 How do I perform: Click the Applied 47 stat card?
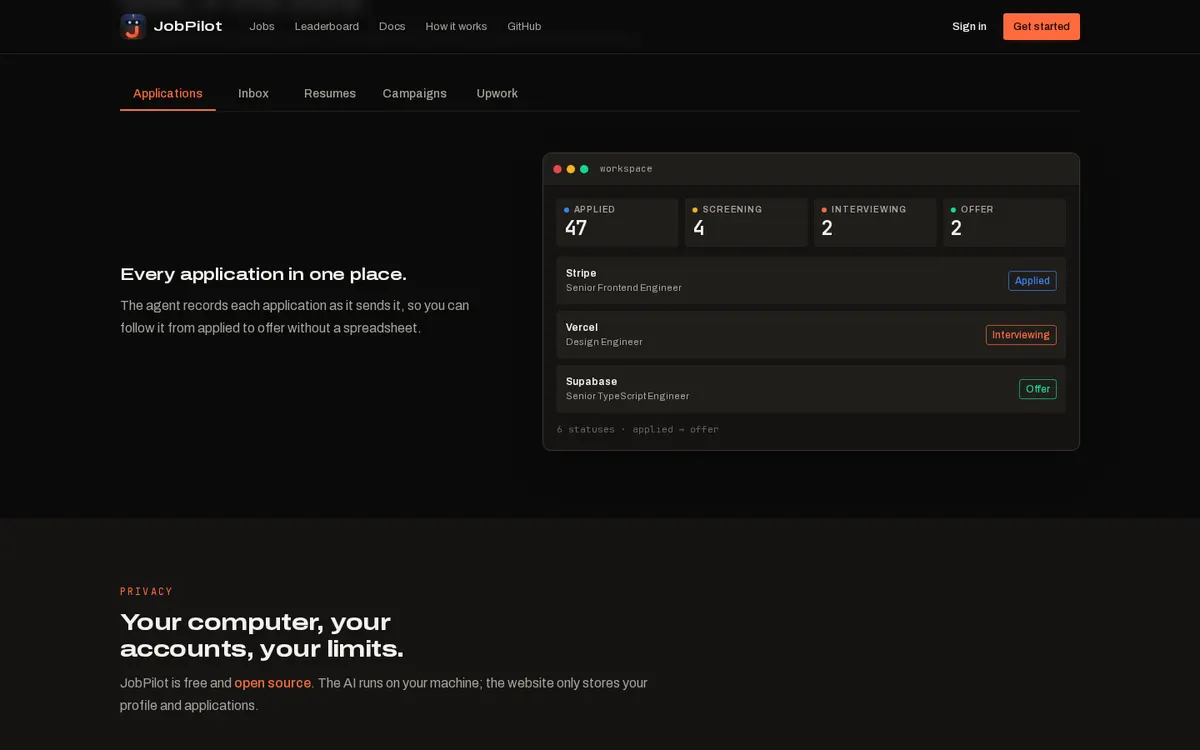pyautogui.click(x=617, y=222)
